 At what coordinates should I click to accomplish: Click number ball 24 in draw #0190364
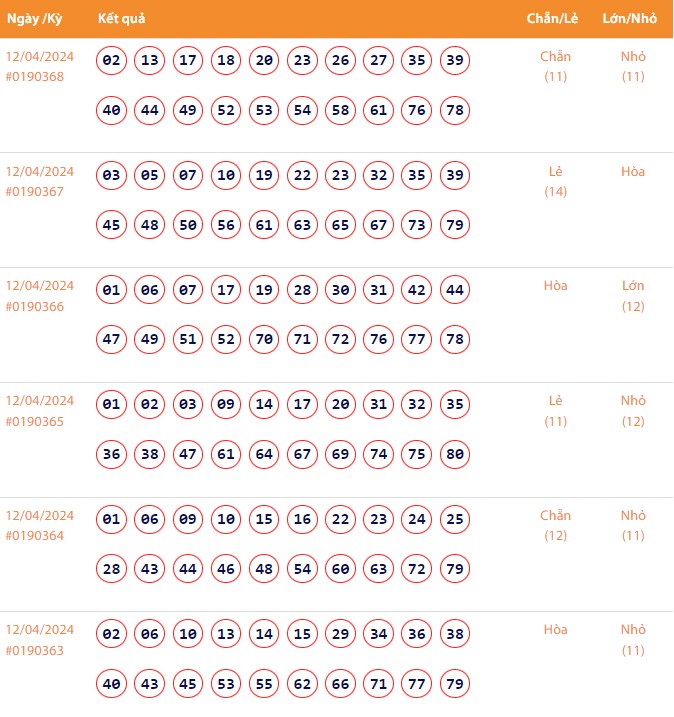pos(417,519)
